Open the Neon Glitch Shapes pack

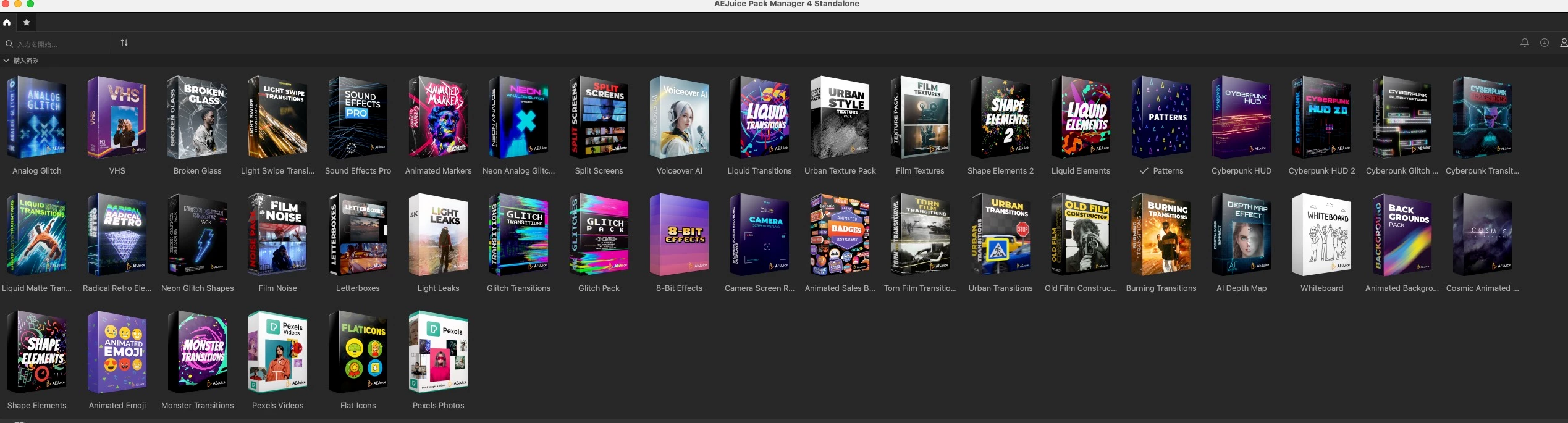point(198,235)
